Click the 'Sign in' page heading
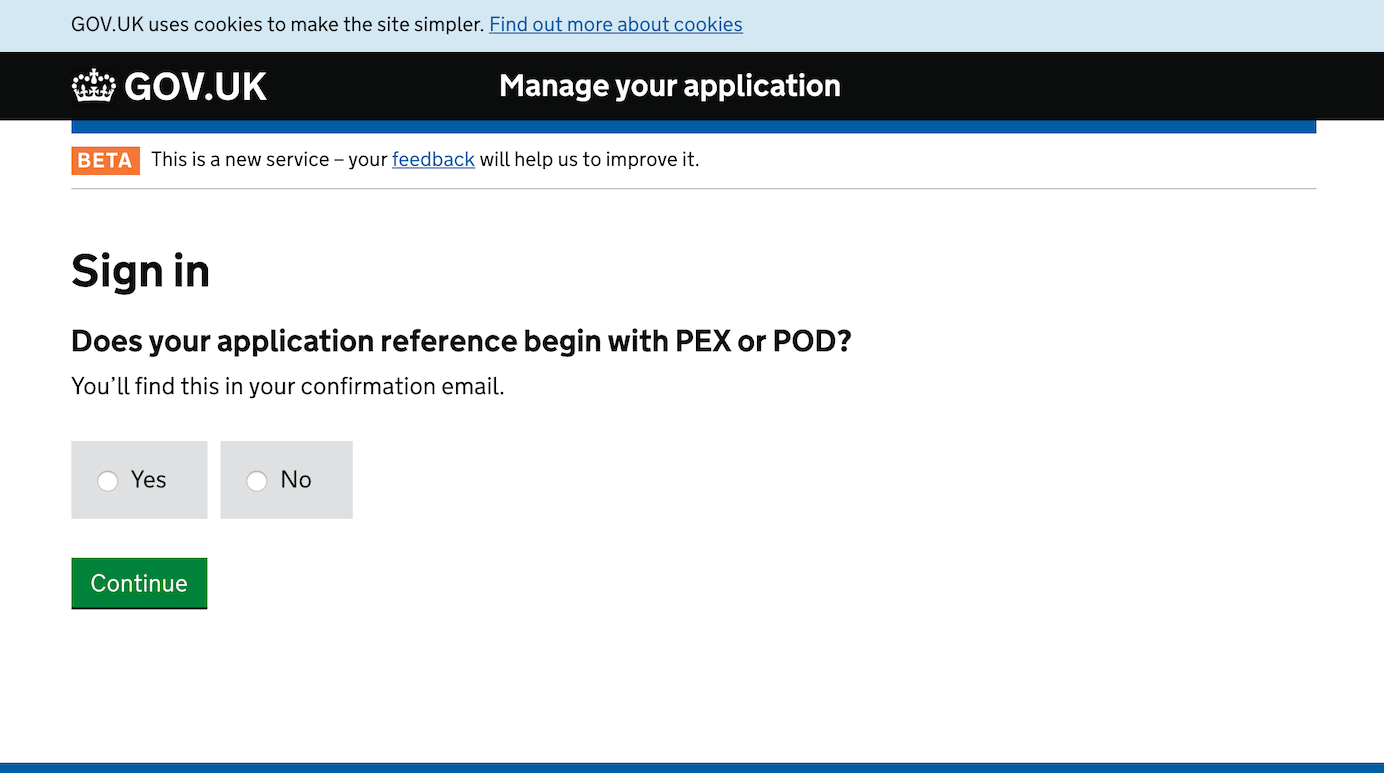The width and height of the screenshot is (1384, 773). (x=140, y=271)
